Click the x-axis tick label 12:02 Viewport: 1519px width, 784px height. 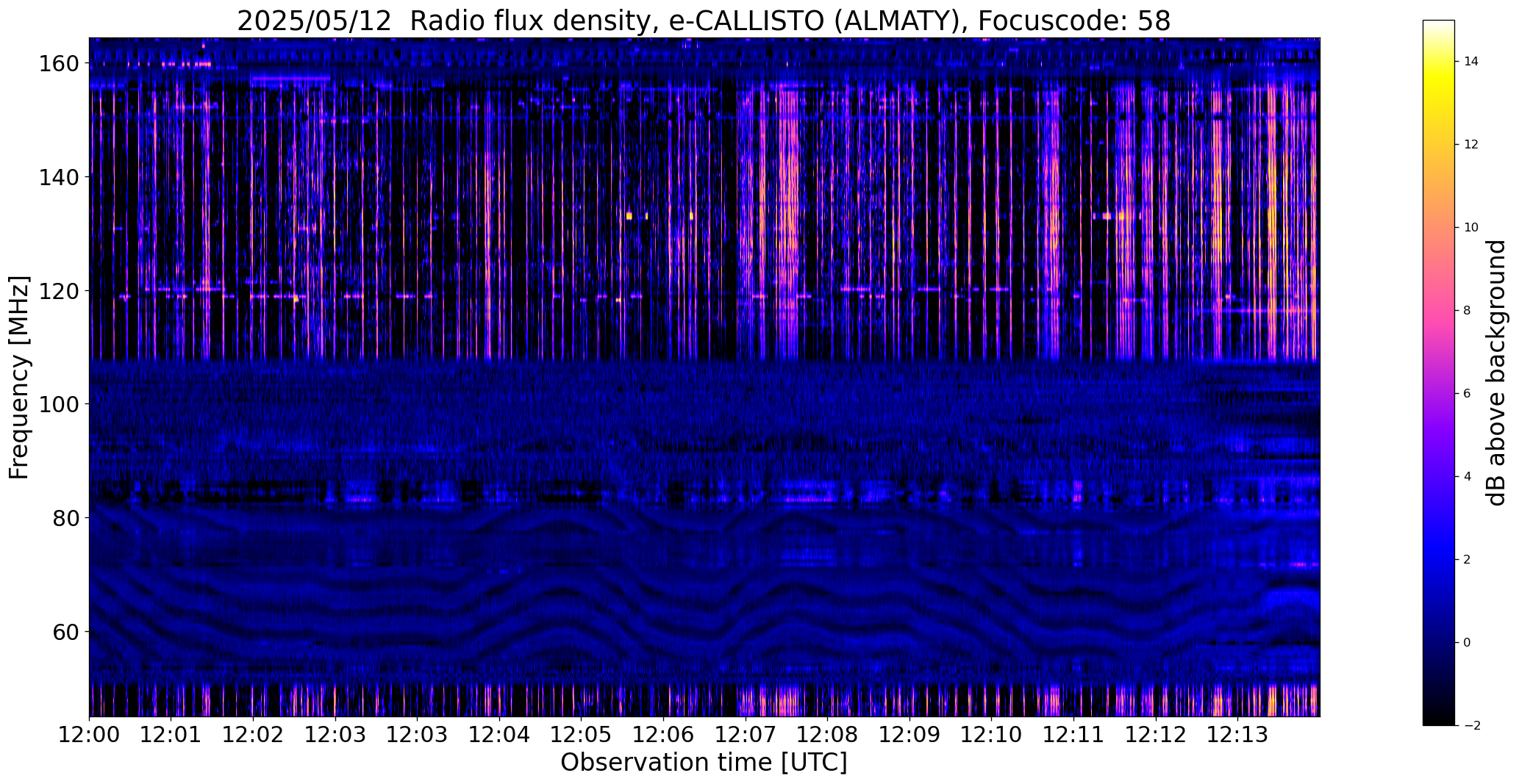coord(253,735)
